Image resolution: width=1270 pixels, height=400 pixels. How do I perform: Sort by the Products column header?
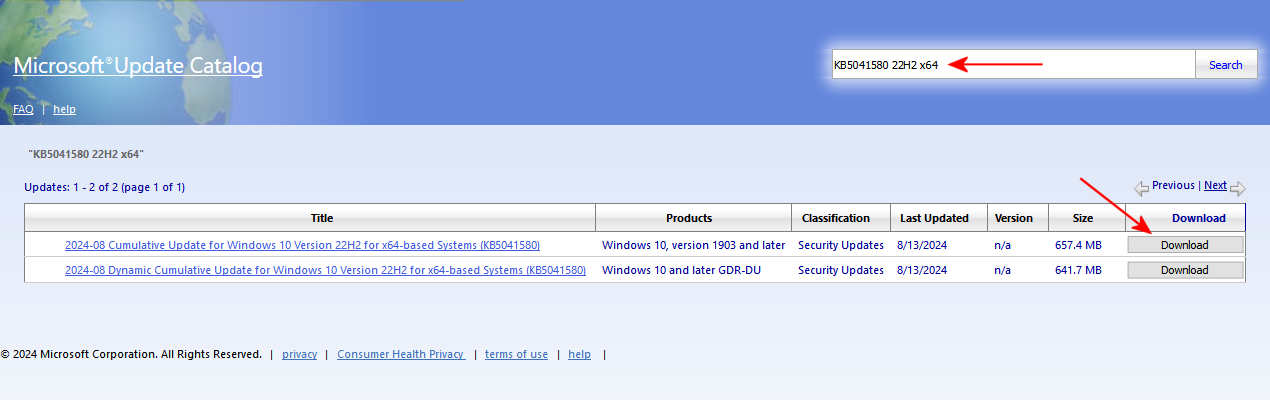[x=689, y=218]
